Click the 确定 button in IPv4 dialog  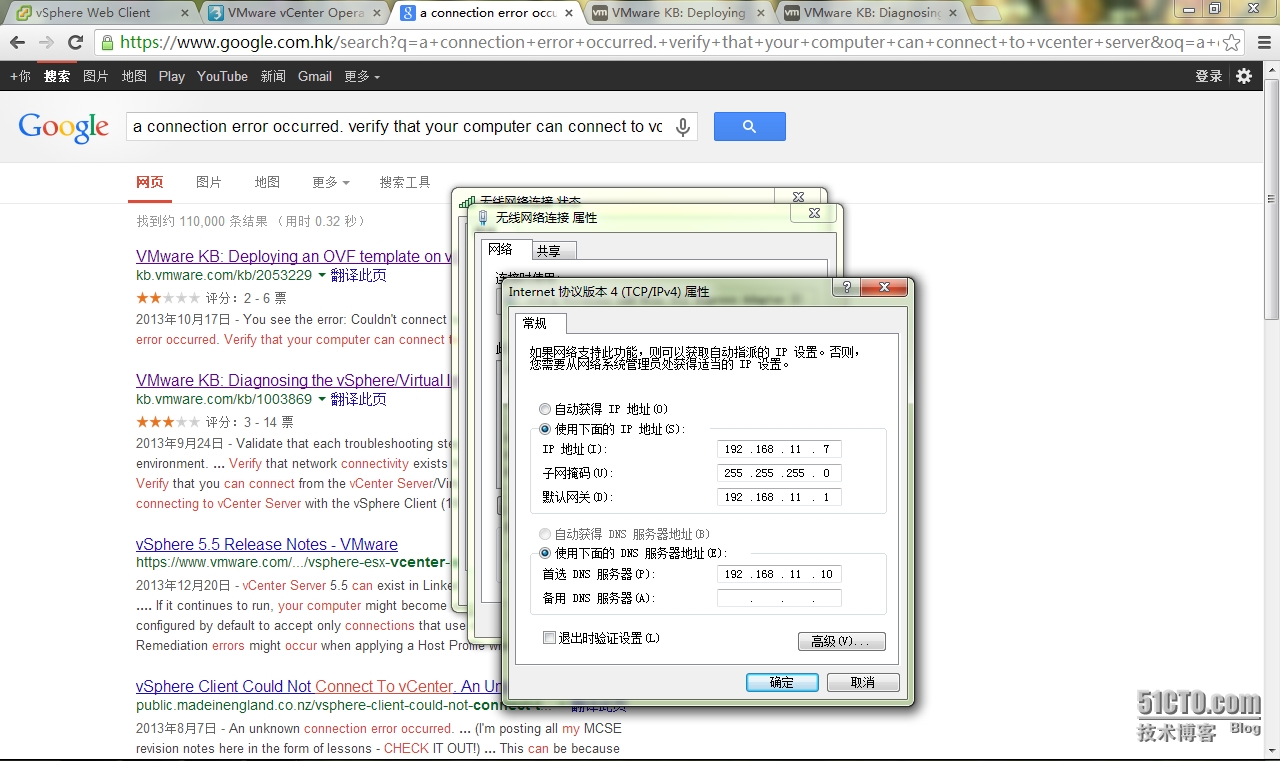click(782, 682)
